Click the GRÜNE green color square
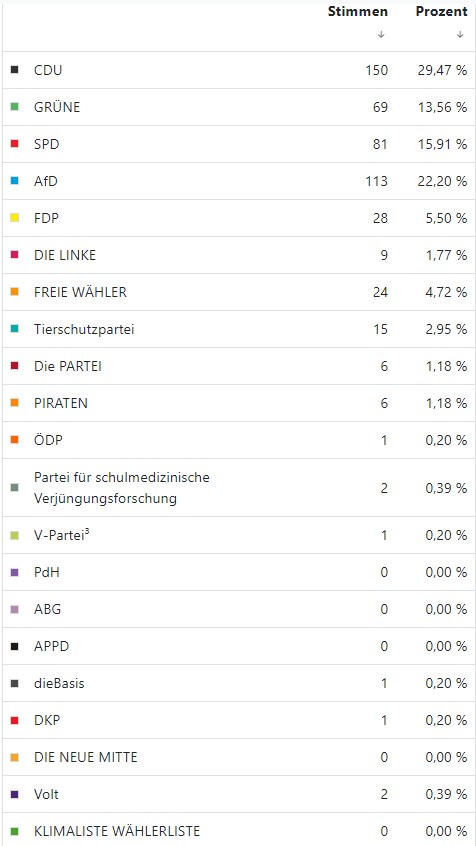The image size is (476, 846). click(15, 107)
